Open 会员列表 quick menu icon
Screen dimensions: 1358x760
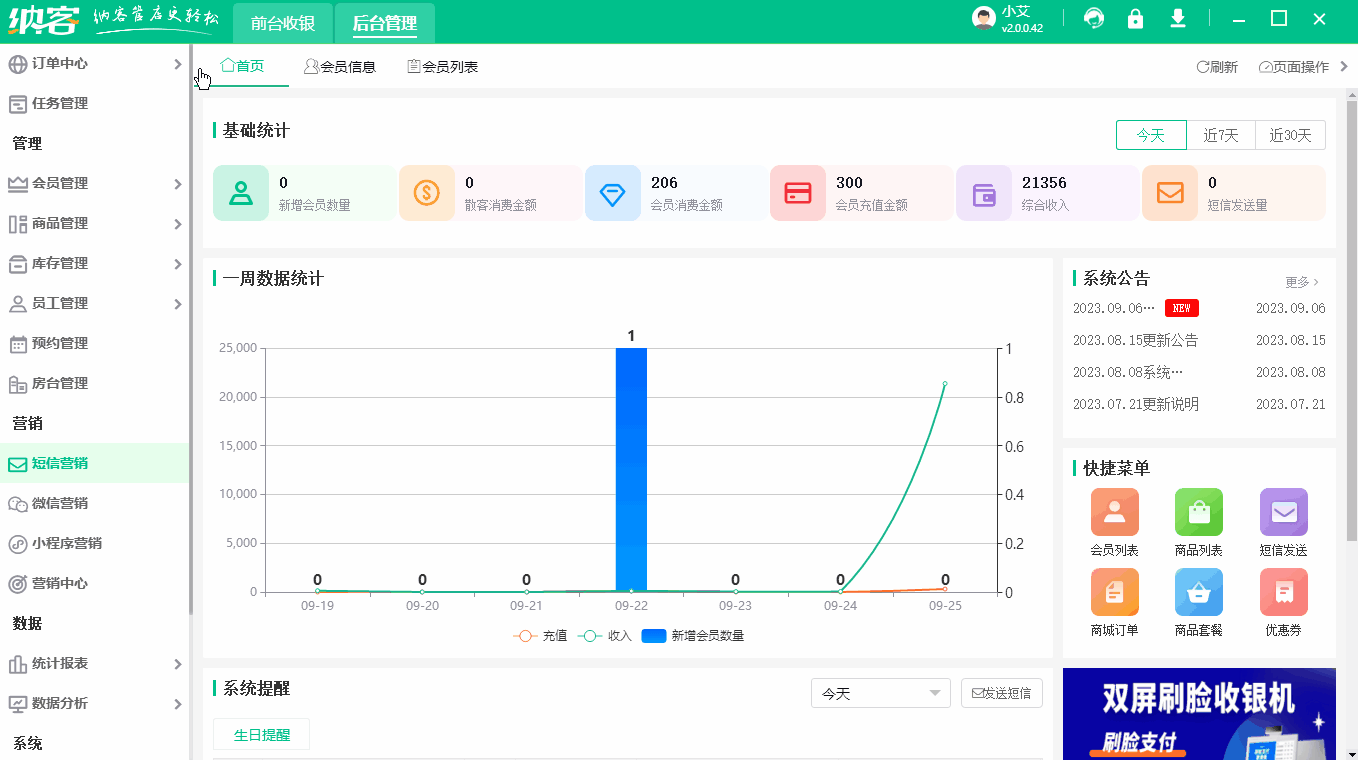tap(1114, 513)
